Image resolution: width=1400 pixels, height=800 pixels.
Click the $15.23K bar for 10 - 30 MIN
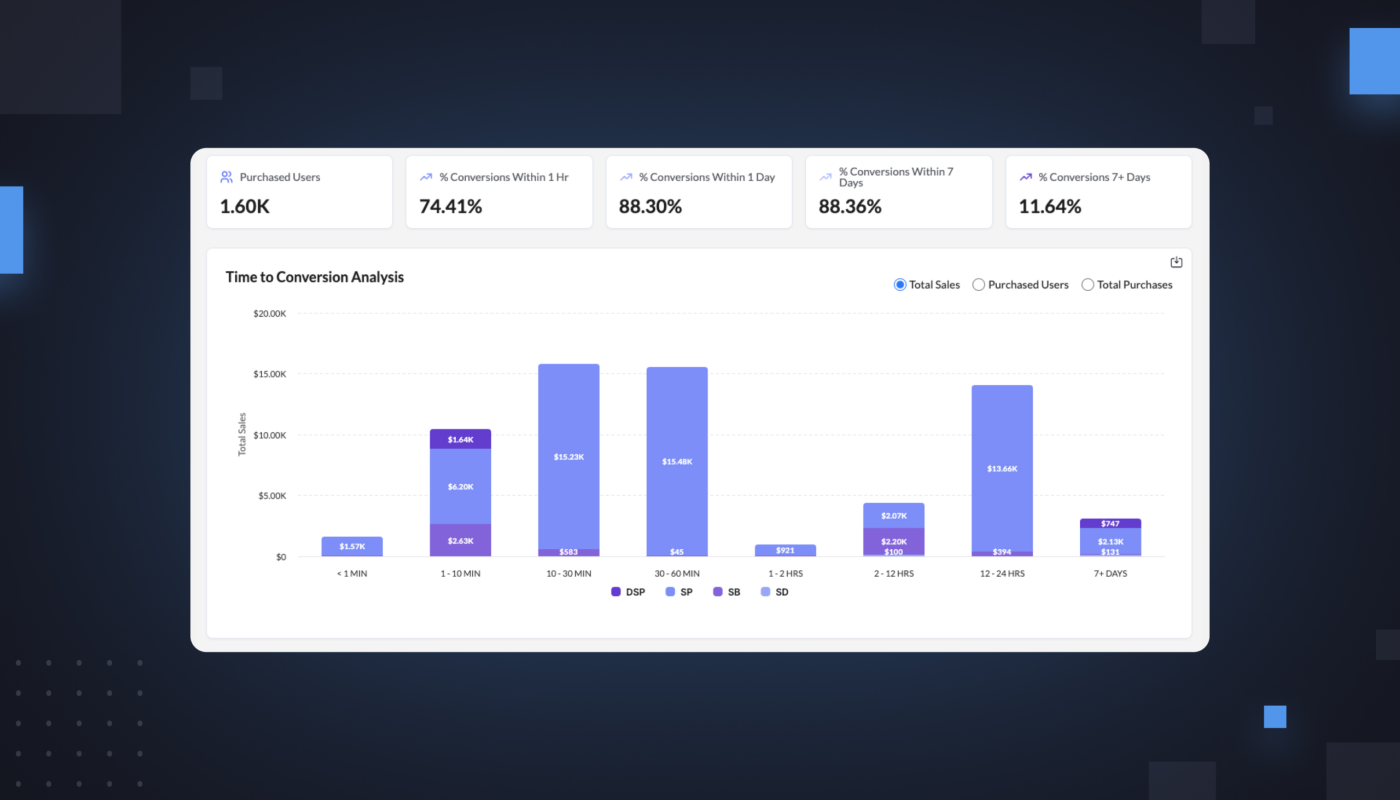coord(569,456)
